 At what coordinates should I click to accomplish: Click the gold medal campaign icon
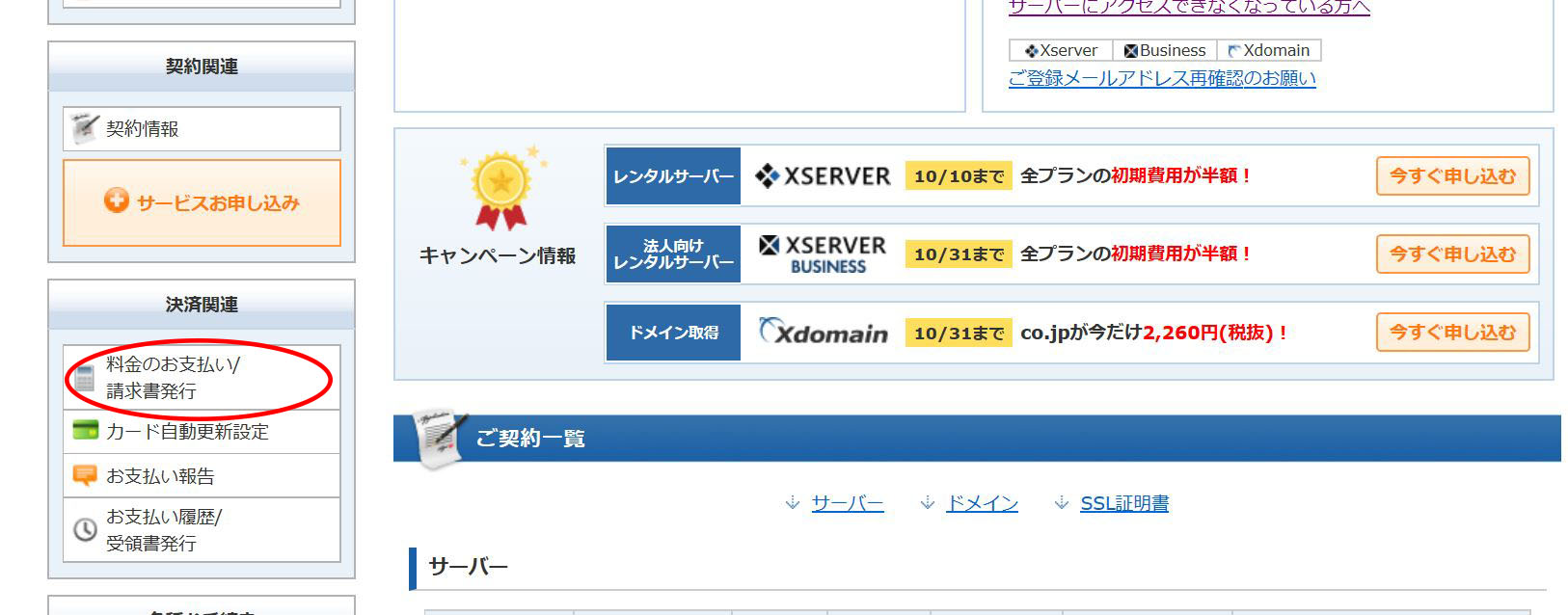[501, 189]
